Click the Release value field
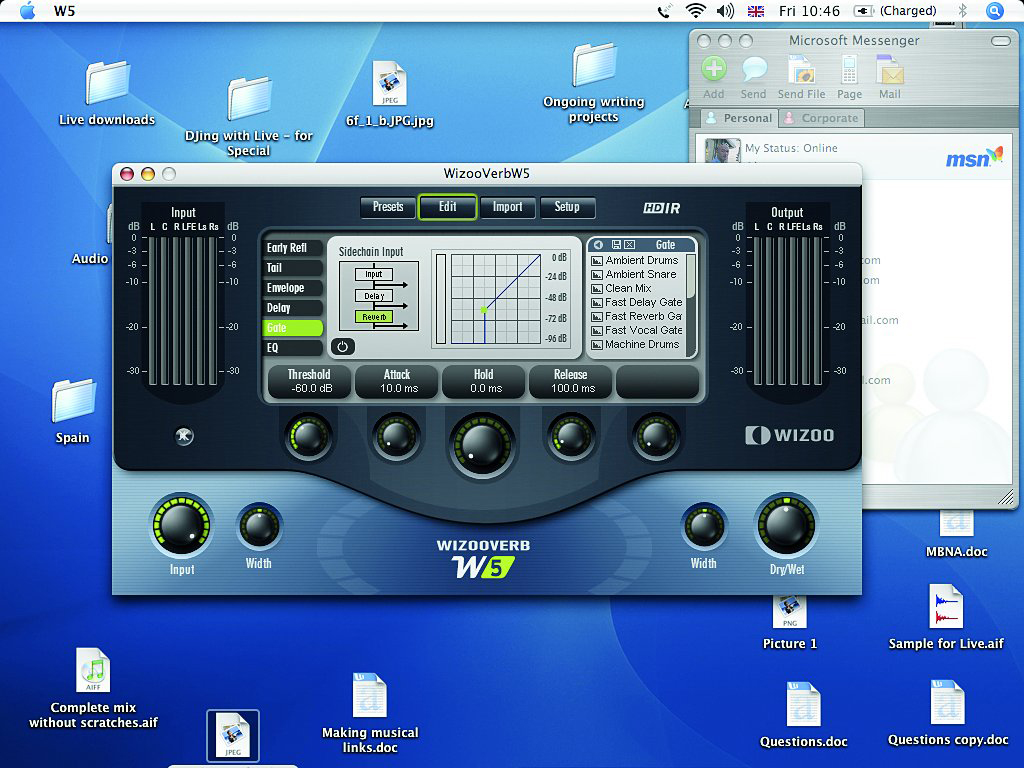 571,381
